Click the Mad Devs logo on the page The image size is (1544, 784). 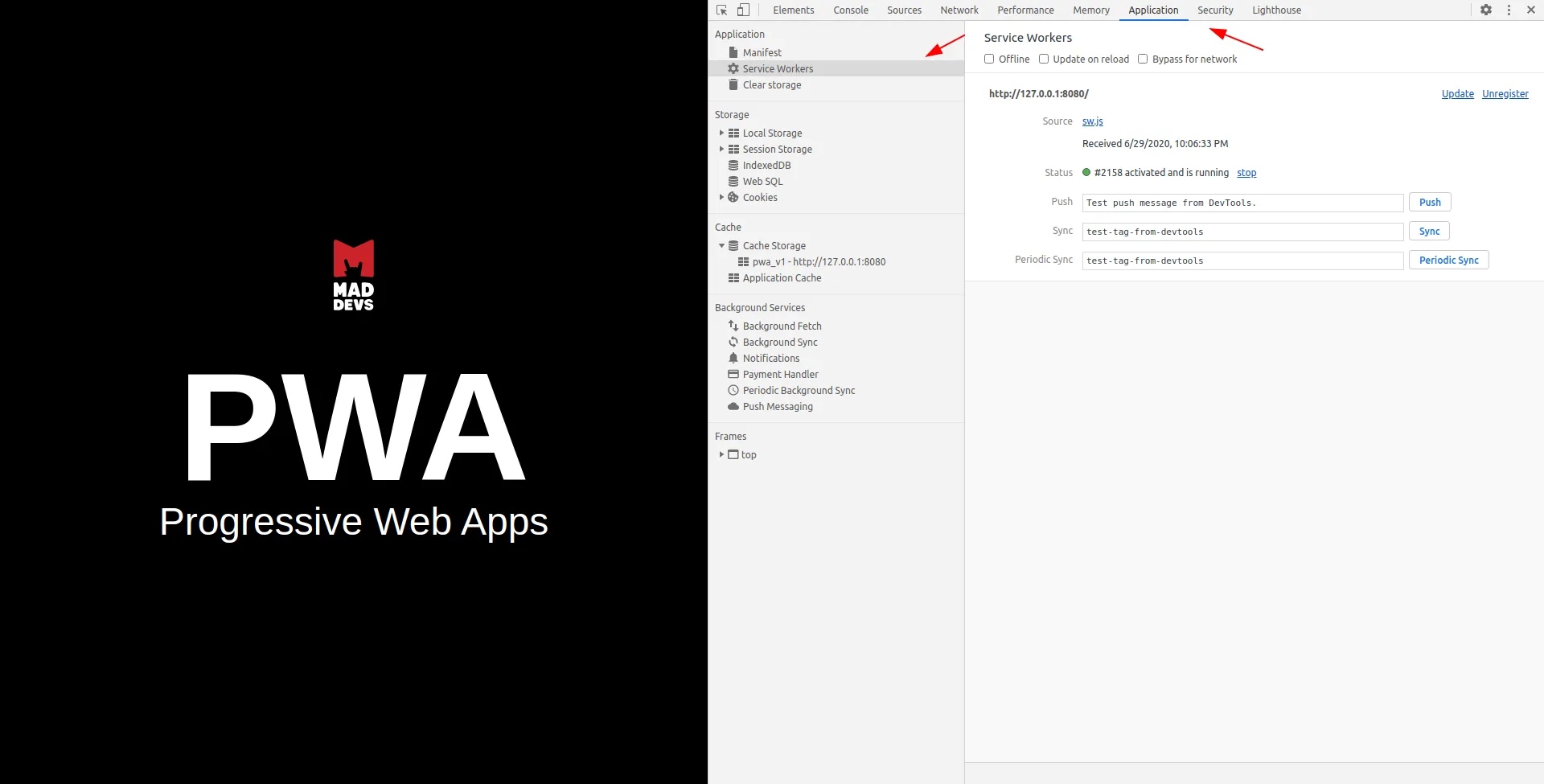click(x=354, y=275)
